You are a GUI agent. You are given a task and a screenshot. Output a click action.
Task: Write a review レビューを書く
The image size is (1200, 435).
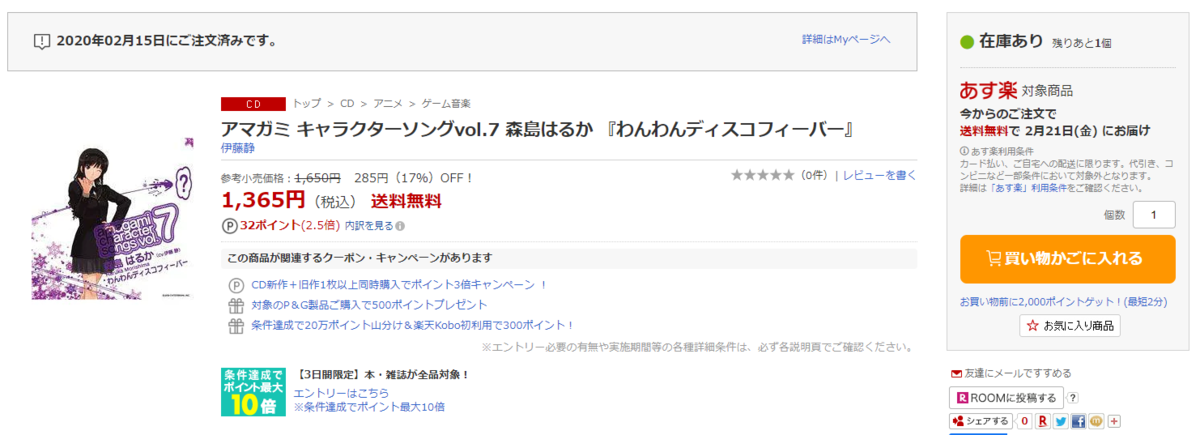pyautogui.click(x=879, y=175)
